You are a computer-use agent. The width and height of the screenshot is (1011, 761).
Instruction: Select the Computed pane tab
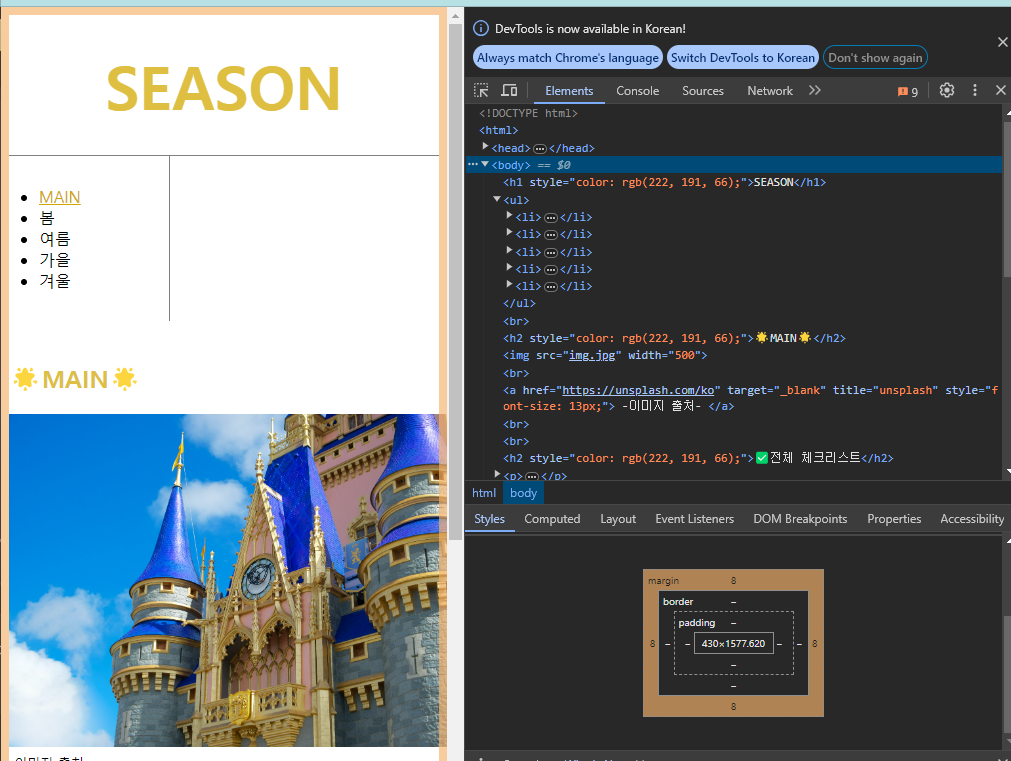pyautogui.click(x=552, y=519)
